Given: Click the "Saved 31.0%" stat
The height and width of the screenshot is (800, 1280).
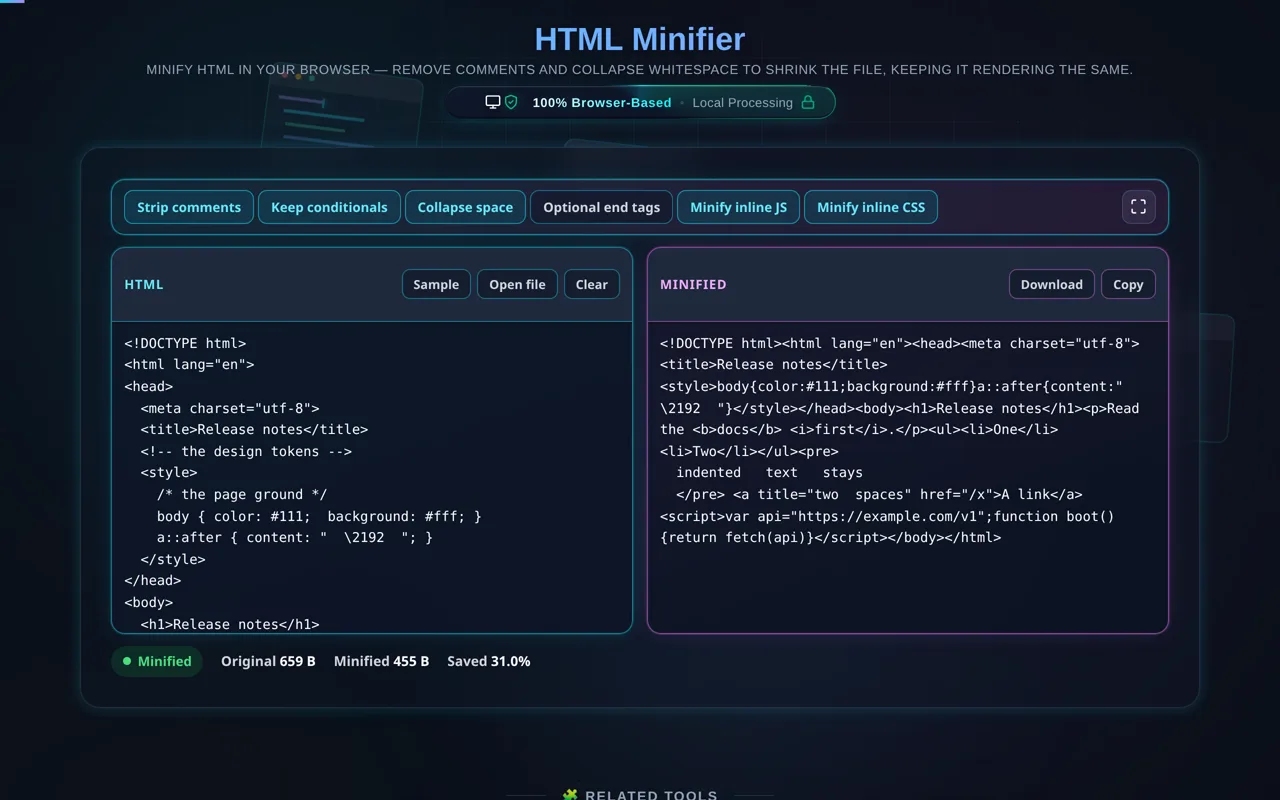Looking at the screenshot, I should pyautogui.click(x=489, y=661).
